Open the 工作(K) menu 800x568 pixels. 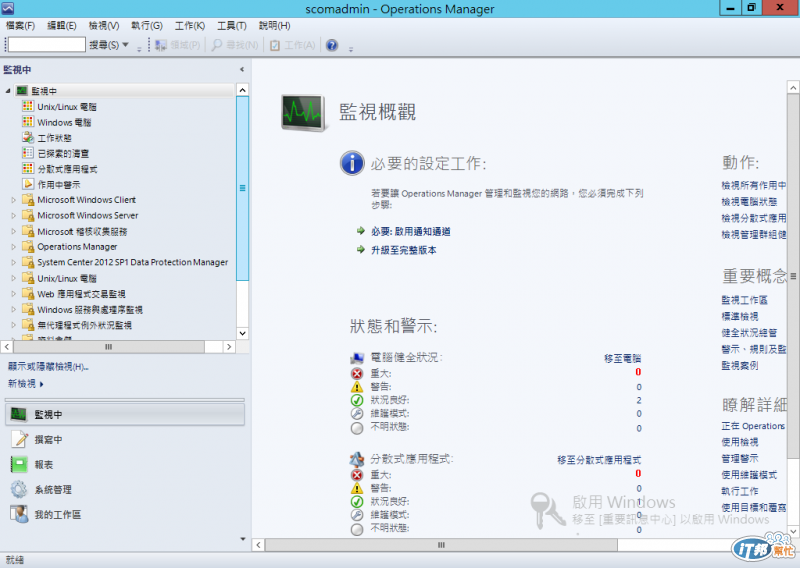coord(190,26)
